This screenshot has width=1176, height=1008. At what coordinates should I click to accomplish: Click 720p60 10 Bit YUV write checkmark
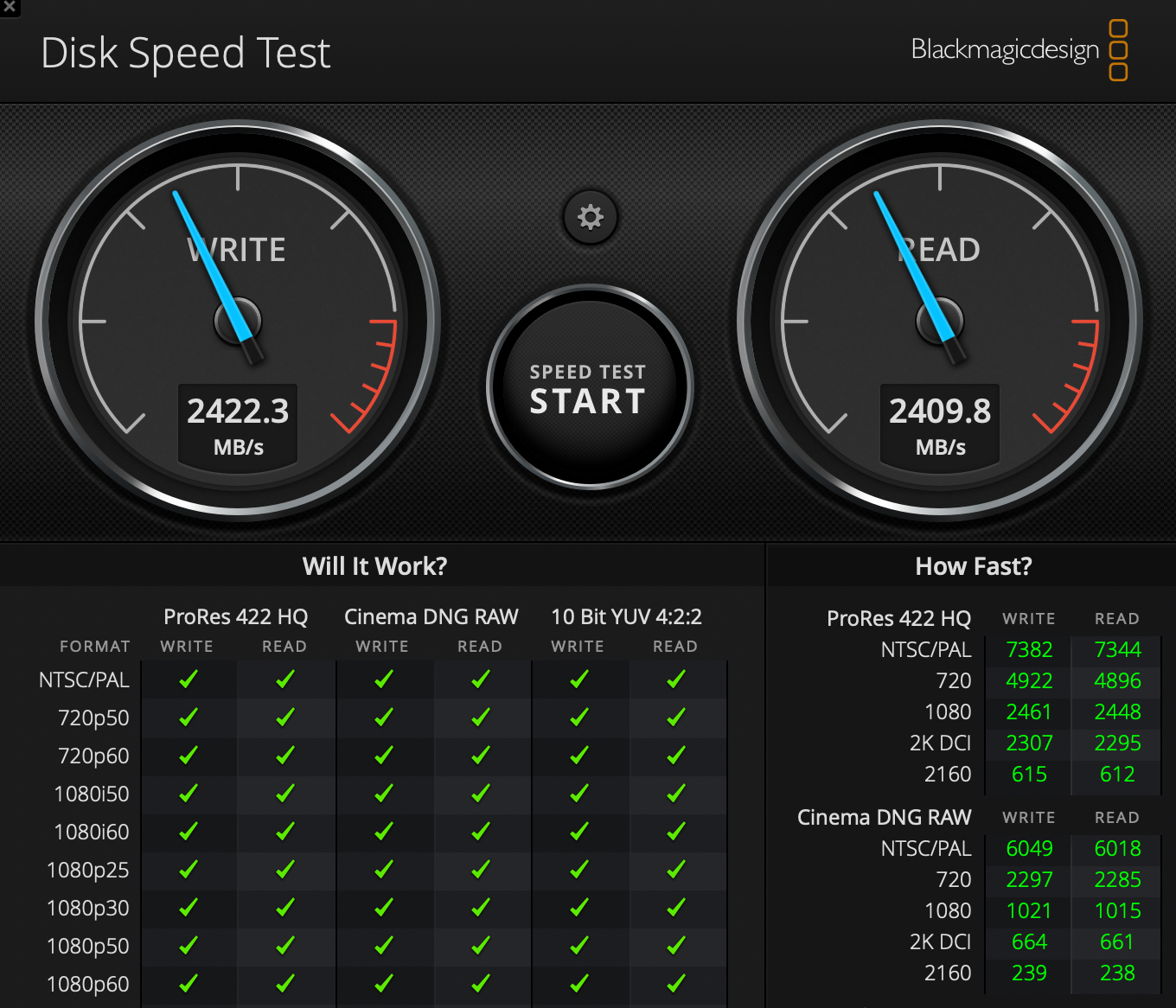(x=578, y=756)
